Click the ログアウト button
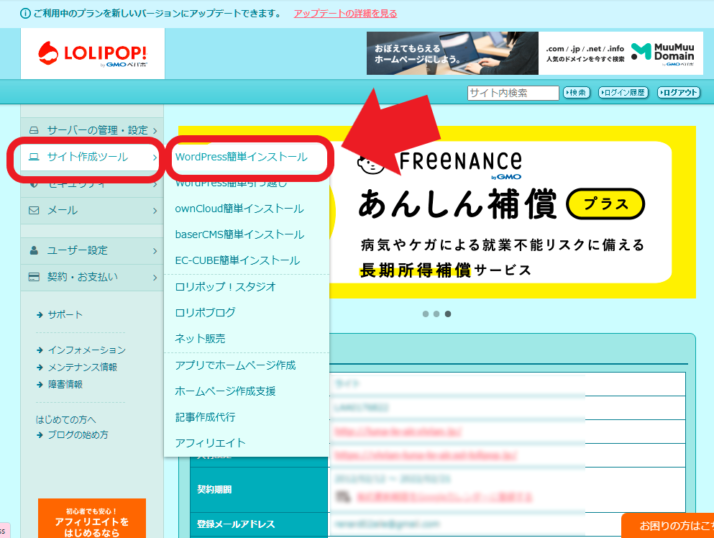This screenshot has width=714, height=538. (x=678, y=93)
